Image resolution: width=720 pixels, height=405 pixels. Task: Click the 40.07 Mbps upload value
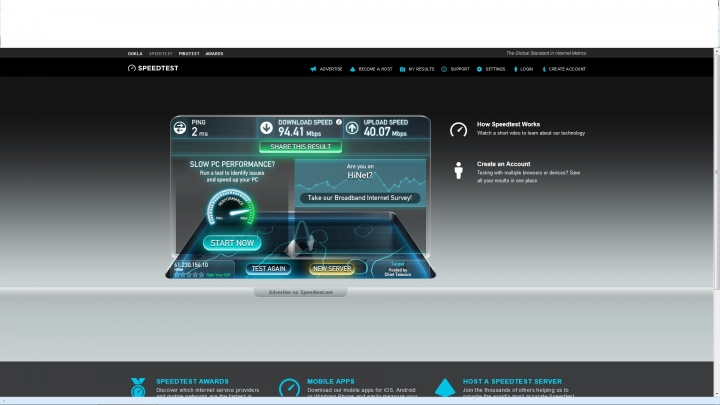pos(385,132)
